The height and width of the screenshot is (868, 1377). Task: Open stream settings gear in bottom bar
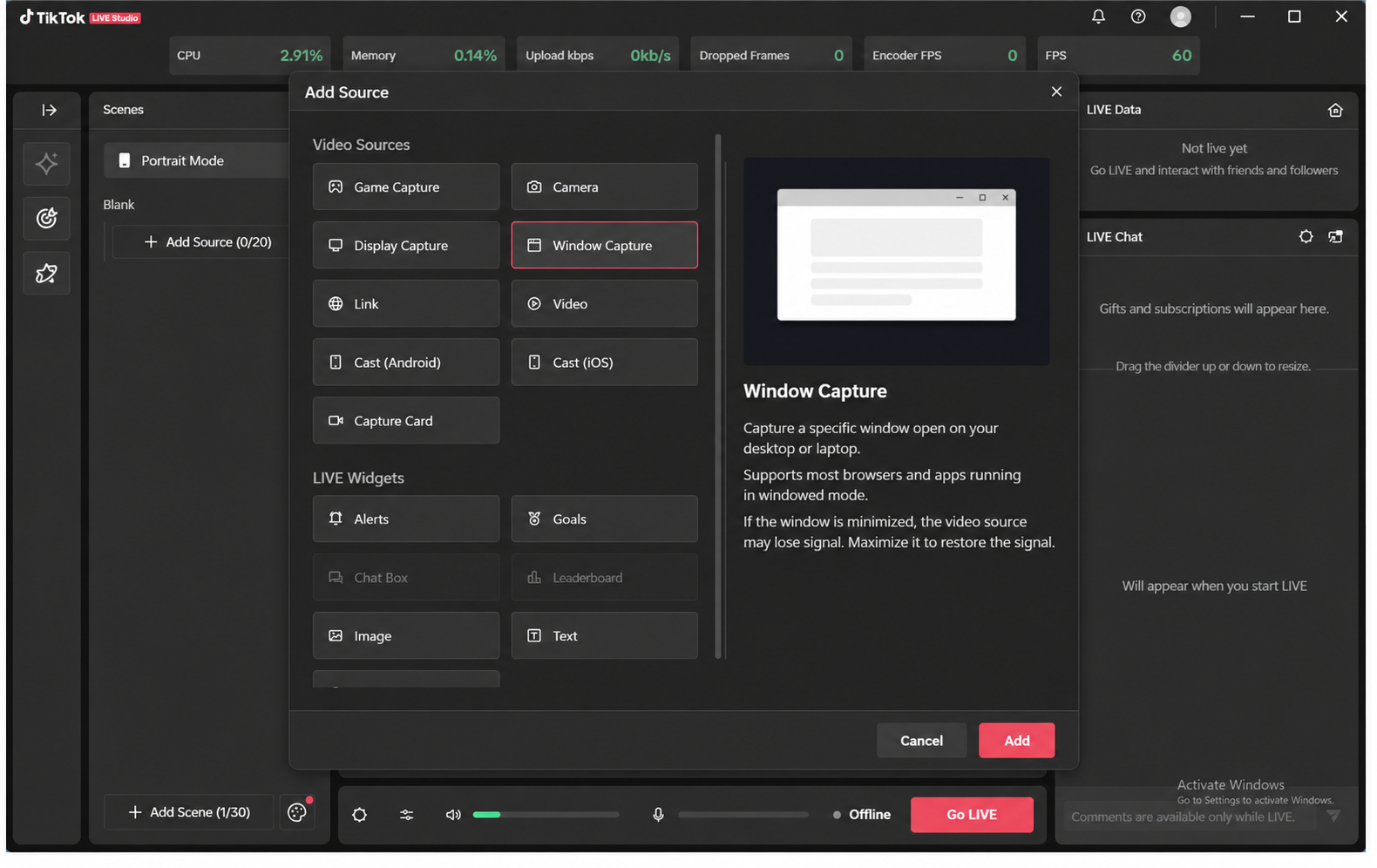(359, 815)
